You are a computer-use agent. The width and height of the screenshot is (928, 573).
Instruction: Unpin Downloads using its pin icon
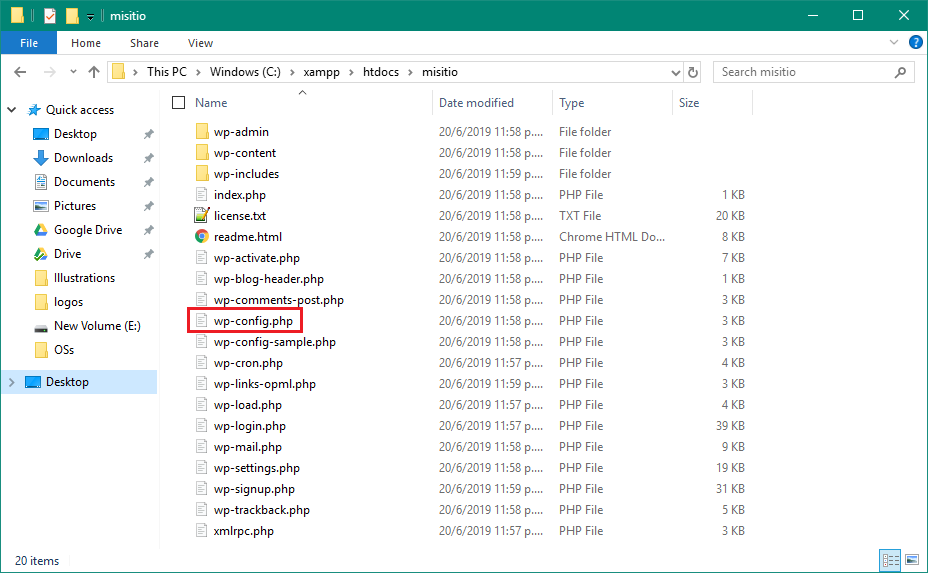pos(149,158)
